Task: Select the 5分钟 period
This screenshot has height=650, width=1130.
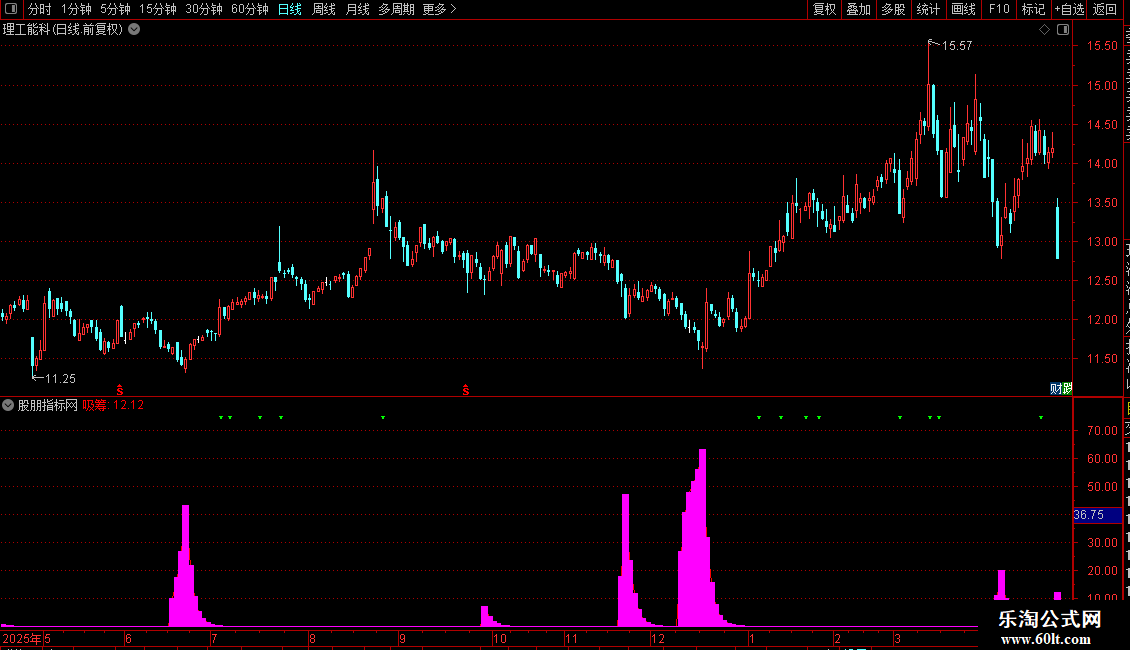Action: 115,9
